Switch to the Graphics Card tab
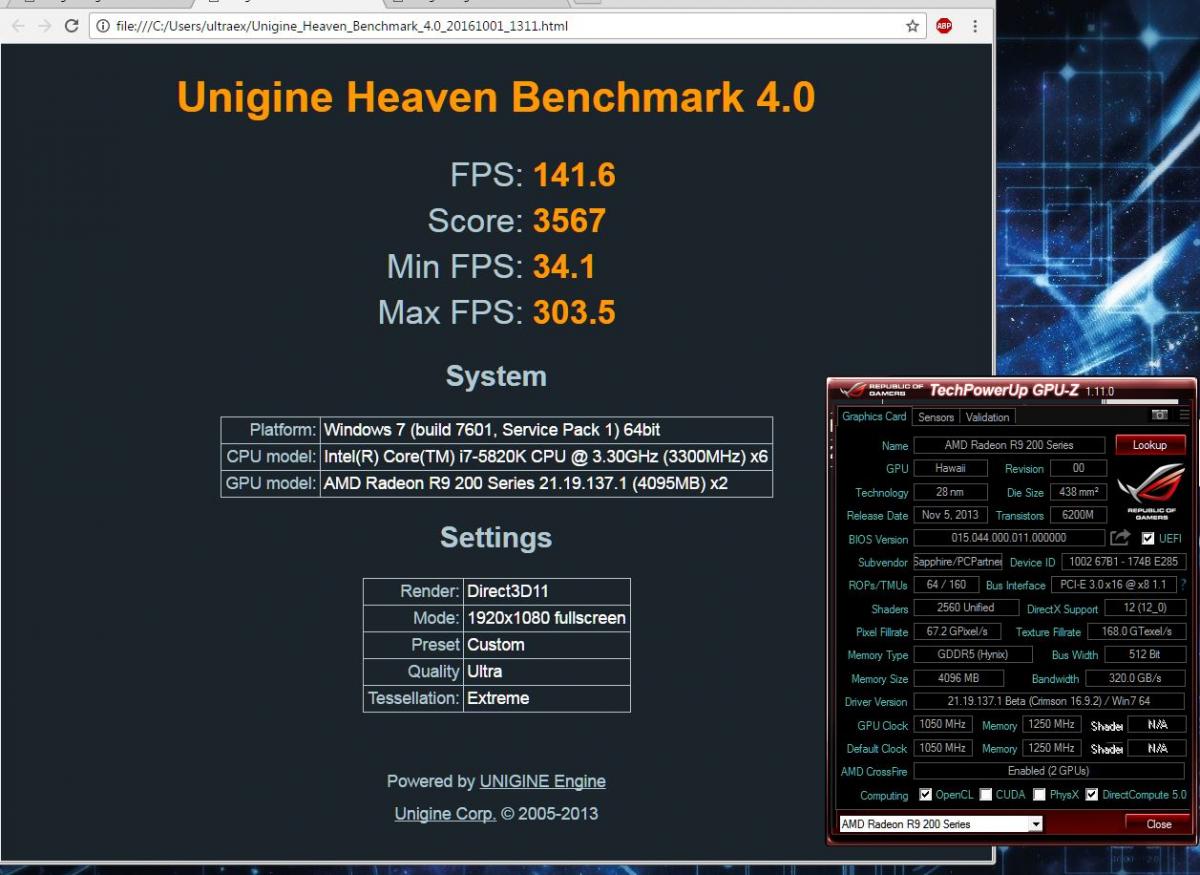 (874, 417)
